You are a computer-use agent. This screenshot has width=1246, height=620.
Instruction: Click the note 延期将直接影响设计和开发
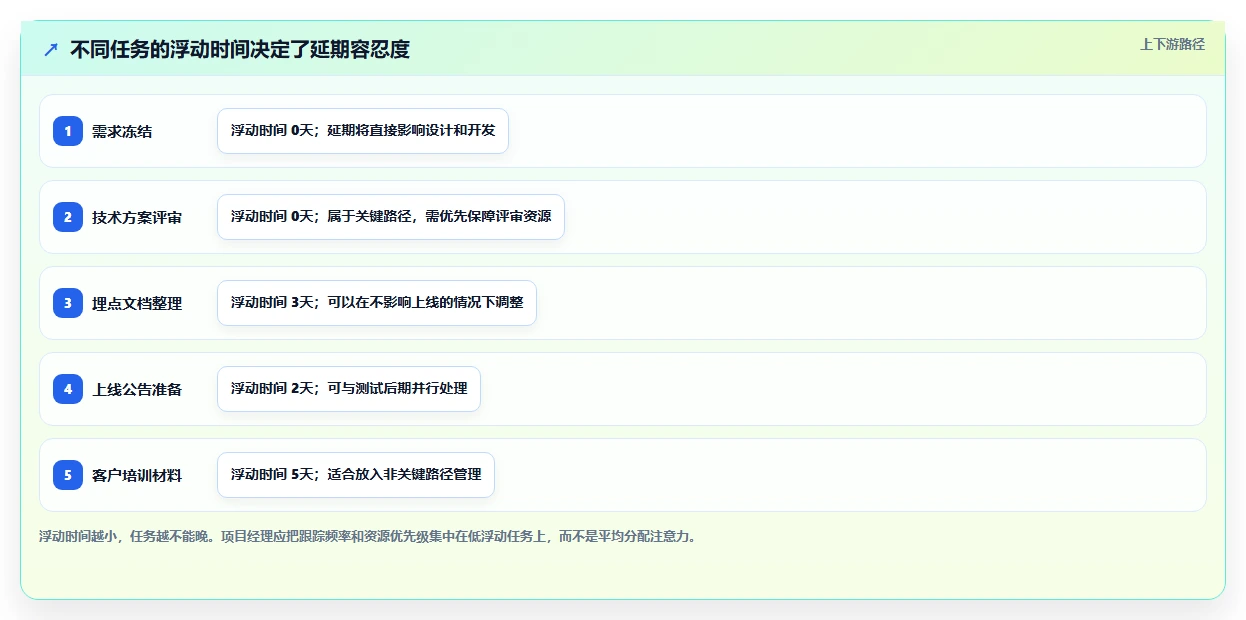[x=363, y=131]
